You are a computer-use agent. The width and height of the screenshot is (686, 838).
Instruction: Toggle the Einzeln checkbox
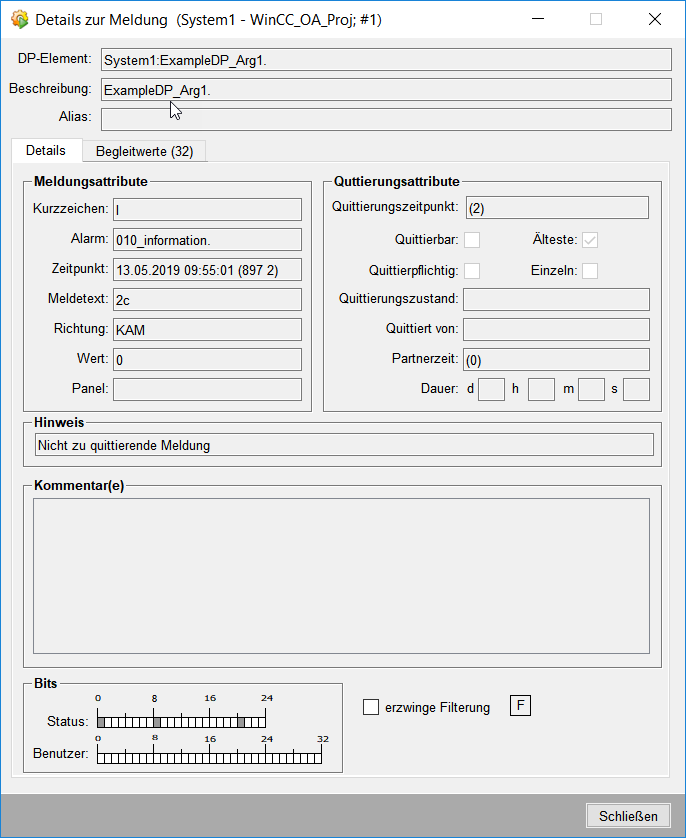pos(590,271)
